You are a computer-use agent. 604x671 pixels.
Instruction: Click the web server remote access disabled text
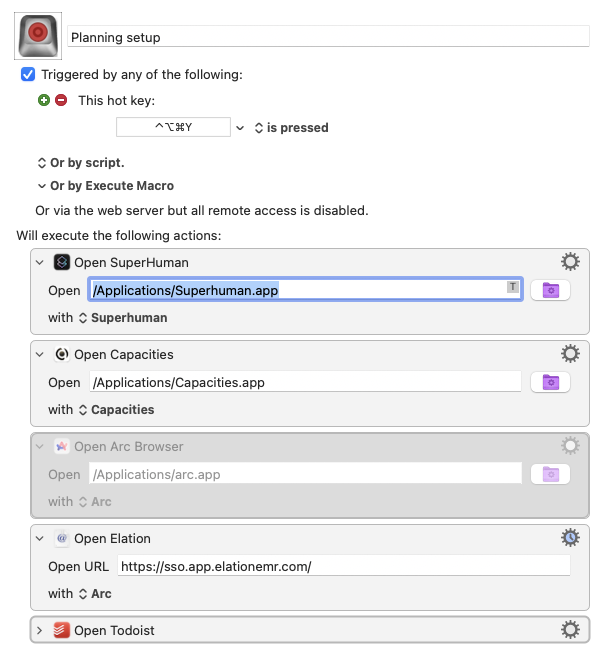[202, 211]
